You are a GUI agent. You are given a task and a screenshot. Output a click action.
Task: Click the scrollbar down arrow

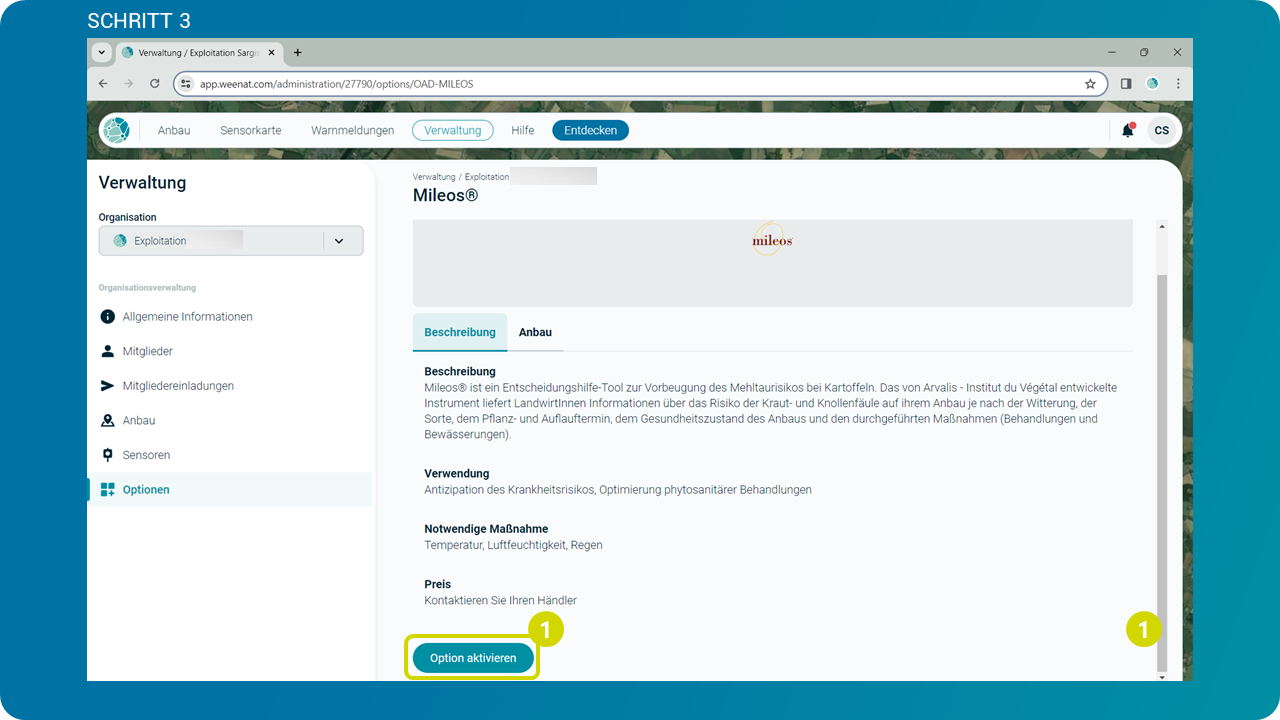1161,677
